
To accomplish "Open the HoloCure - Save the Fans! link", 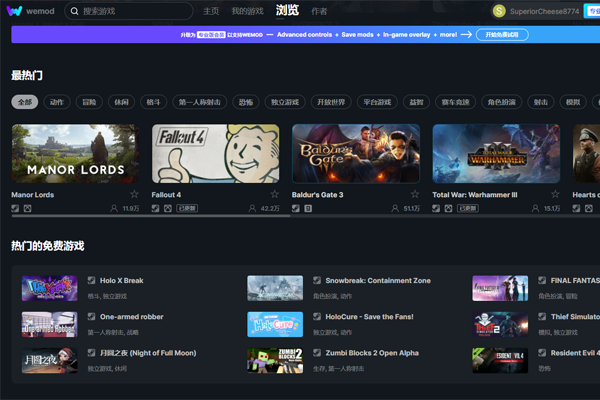I will (x=368, y=317).
